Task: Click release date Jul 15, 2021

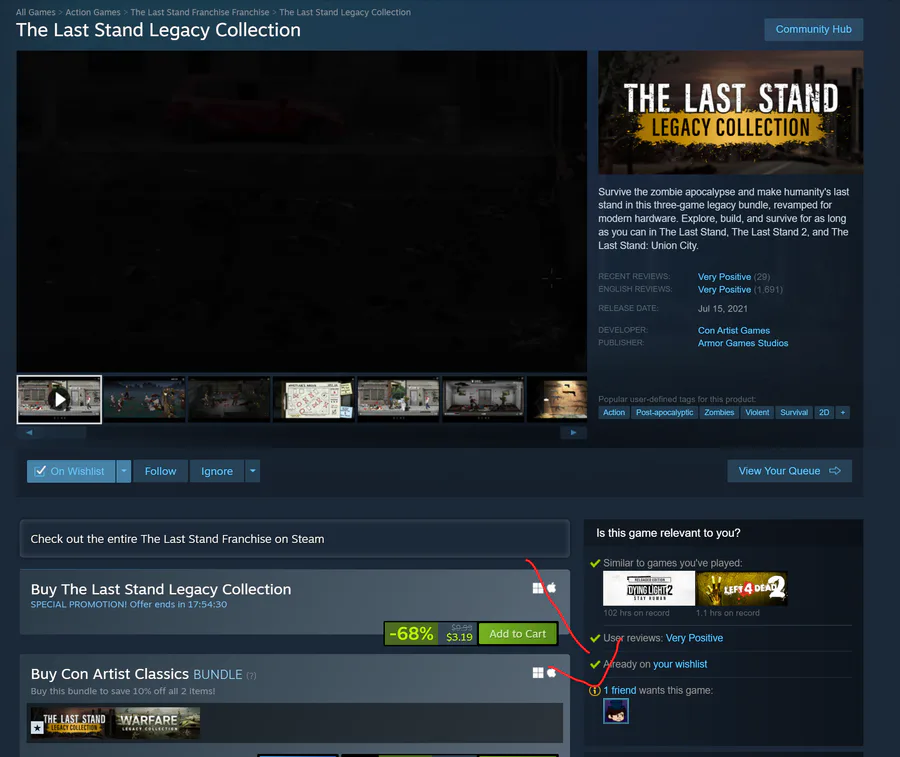Action: point(723,309)
